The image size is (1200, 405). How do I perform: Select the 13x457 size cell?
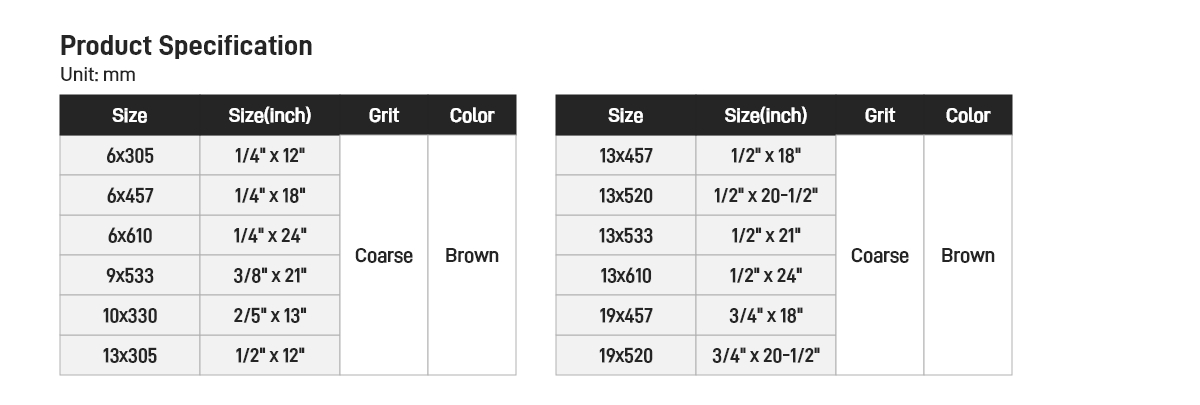[626, 156]
